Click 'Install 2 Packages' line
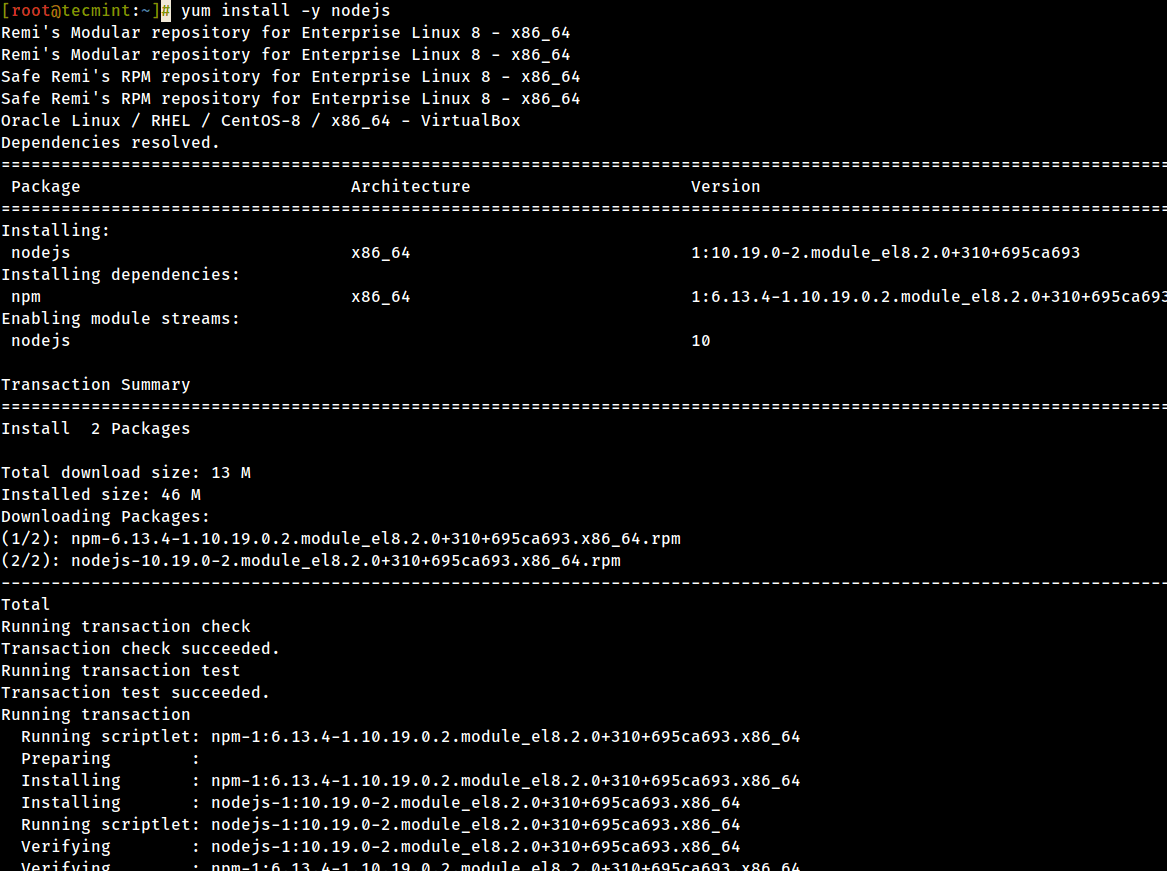1167x871 pixels. pyautogui.click(x=95, y=429)
